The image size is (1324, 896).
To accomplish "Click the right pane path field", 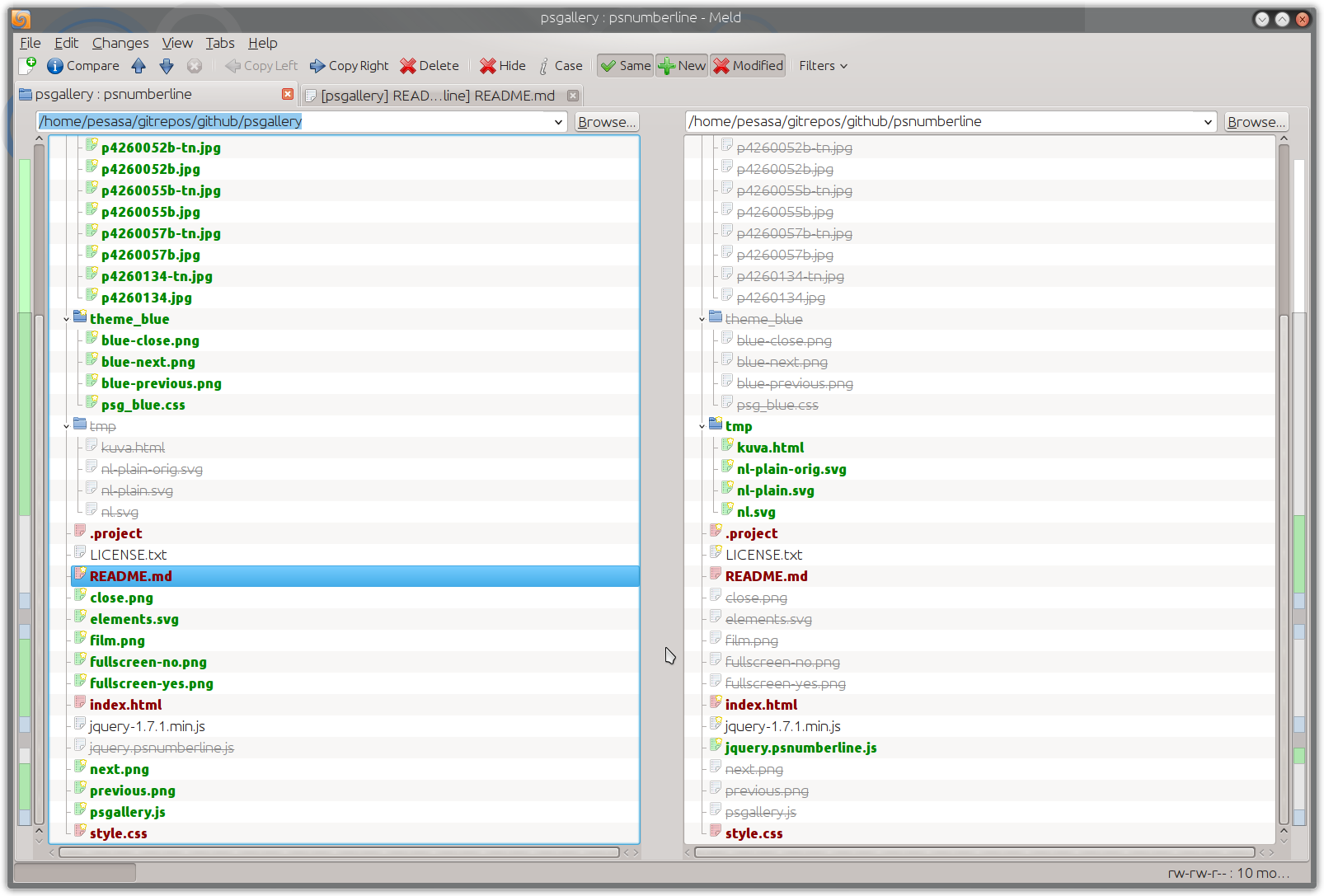I will pos(942,121).
